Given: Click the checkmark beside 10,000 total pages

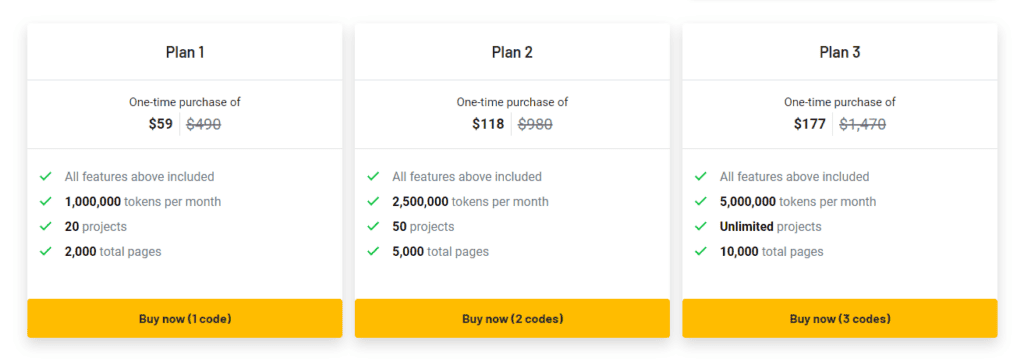Looking at the screenshot, I should click(x=701, y=251).
